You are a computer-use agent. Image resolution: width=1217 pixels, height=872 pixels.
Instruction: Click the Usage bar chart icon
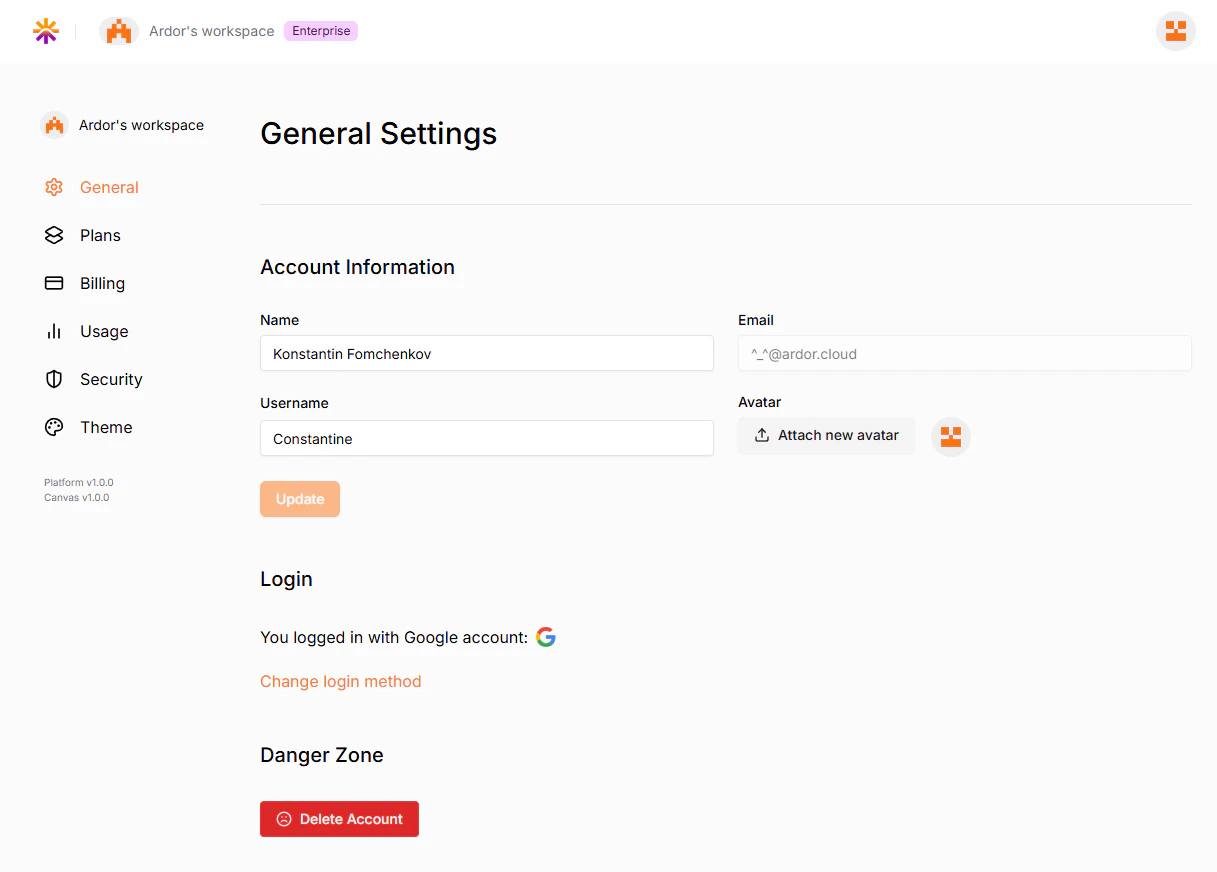[54, 331]
